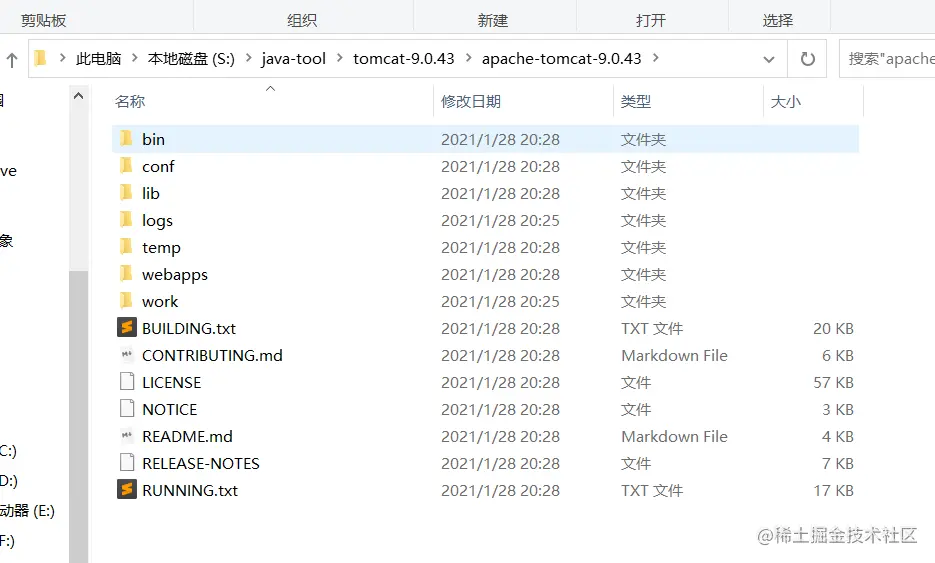This screenshot has height=563, width=935.
Task: Select the RELEASE-NOTES file name
Action: [201, 463]
